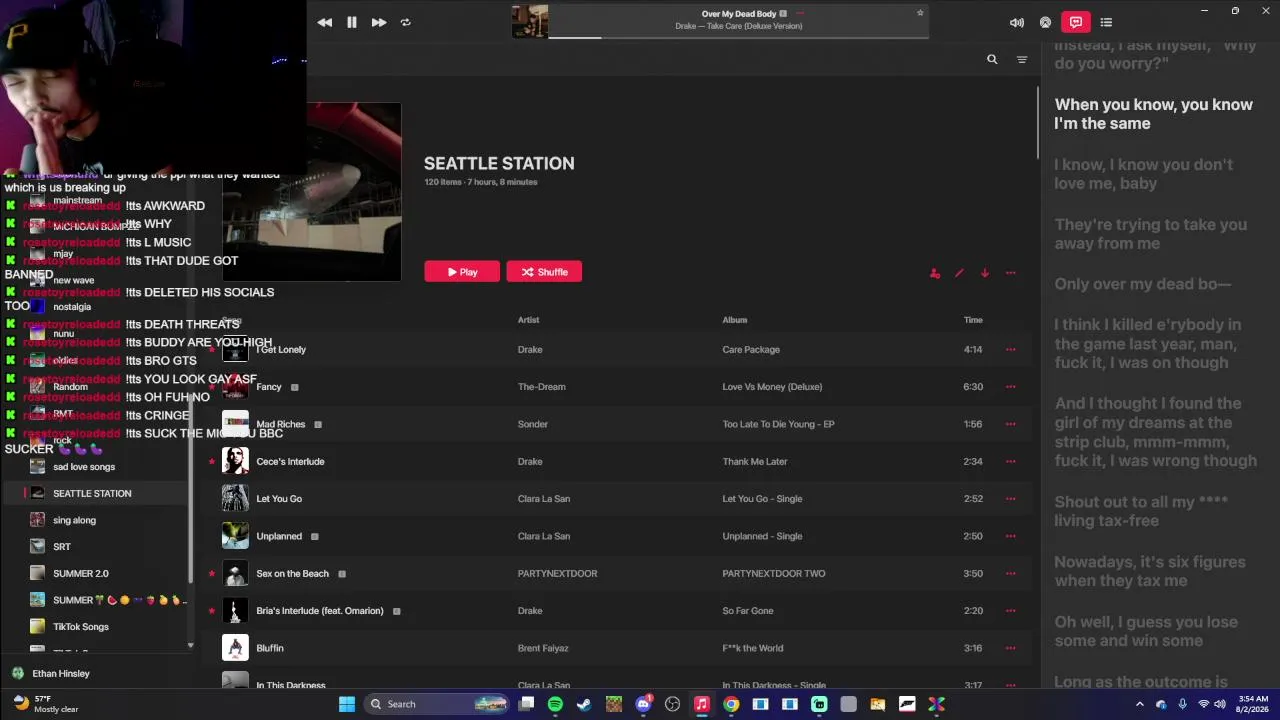
Task: Edit the SEATTLE STATION playlist with pencil
Action: 959,273
